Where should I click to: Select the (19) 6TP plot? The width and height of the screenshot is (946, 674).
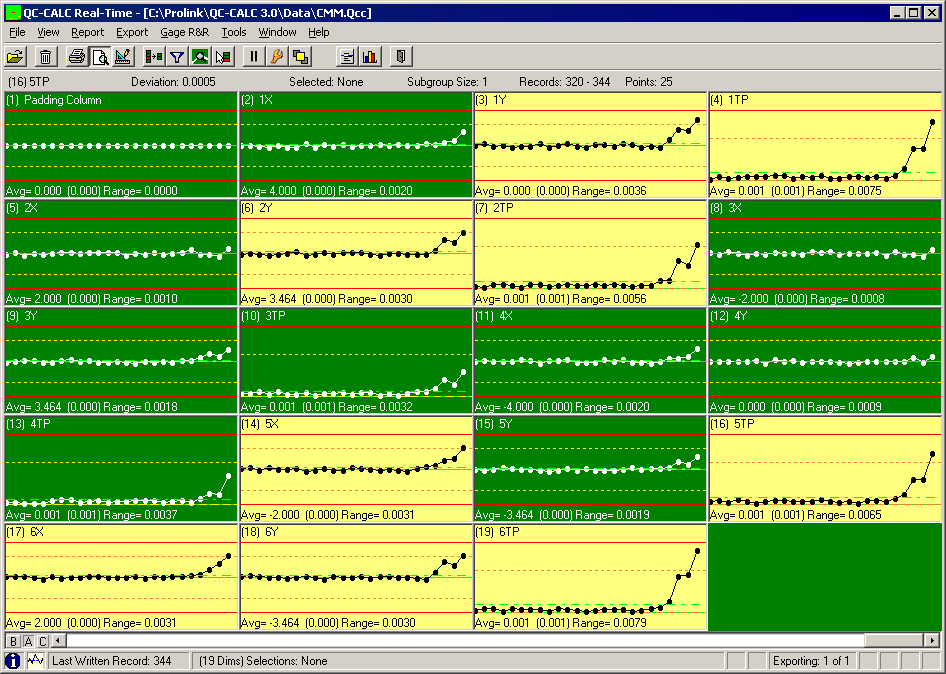tap(590, 577)
